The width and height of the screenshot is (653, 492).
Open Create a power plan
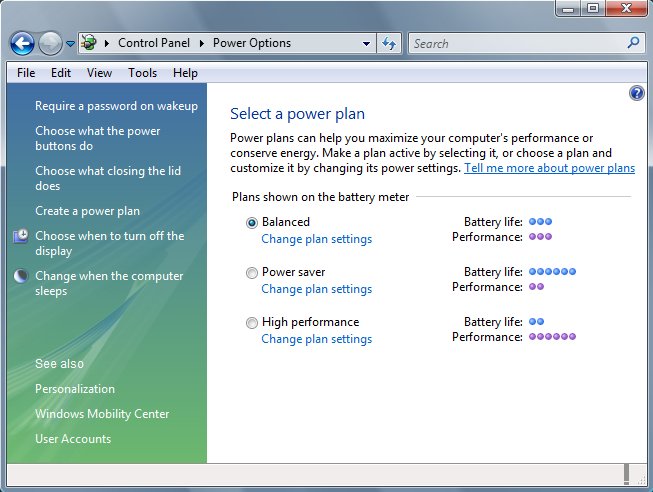(x=87, y=211)
